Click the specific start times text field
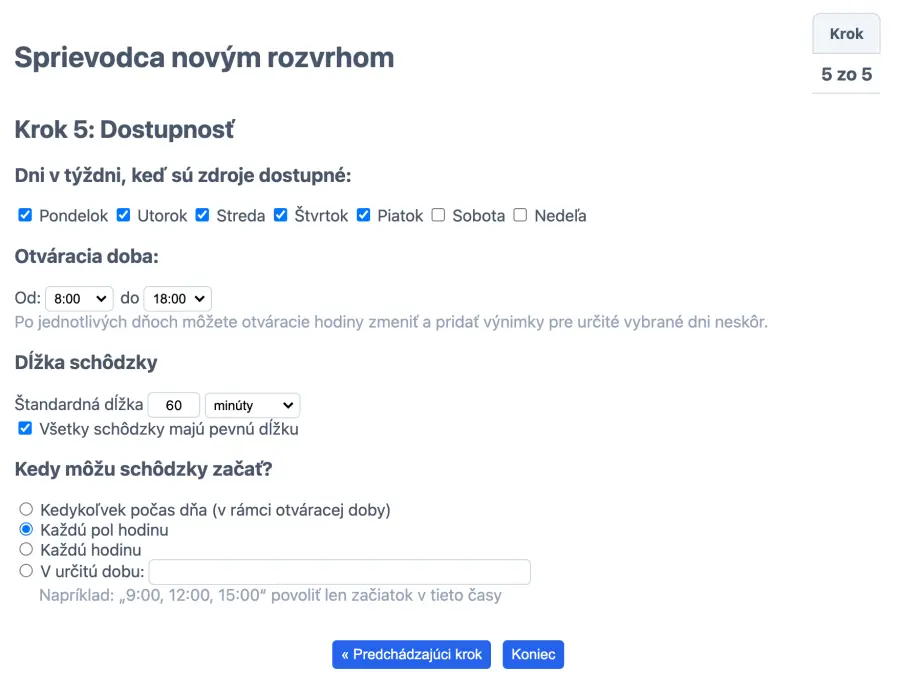The width and height of the screenshot is (900, 692). [x=339, y=572]
